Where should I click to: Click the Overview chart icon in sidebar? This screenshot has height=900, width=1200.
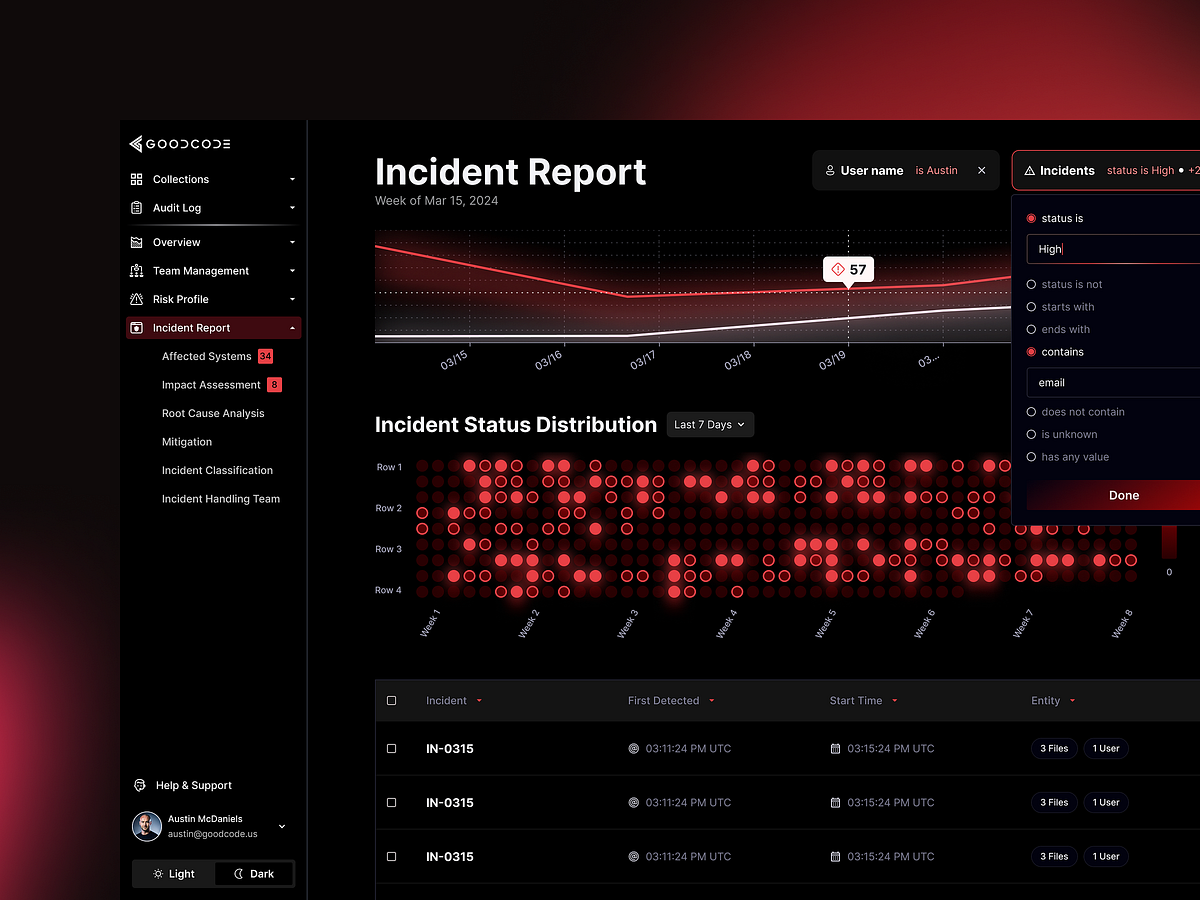(137, 242)
